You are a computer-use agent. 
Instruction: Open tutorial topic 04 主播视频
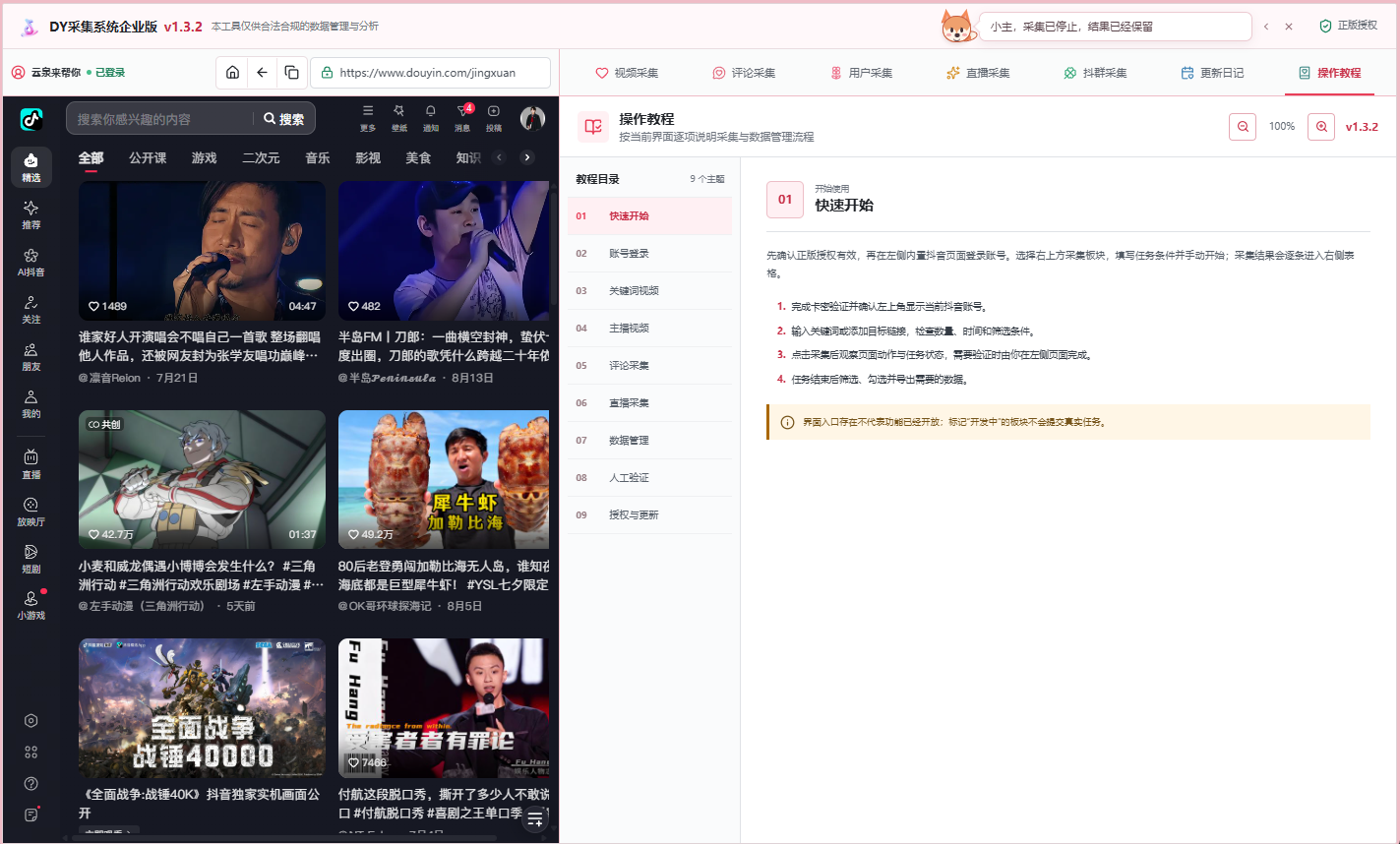[649, 329]
